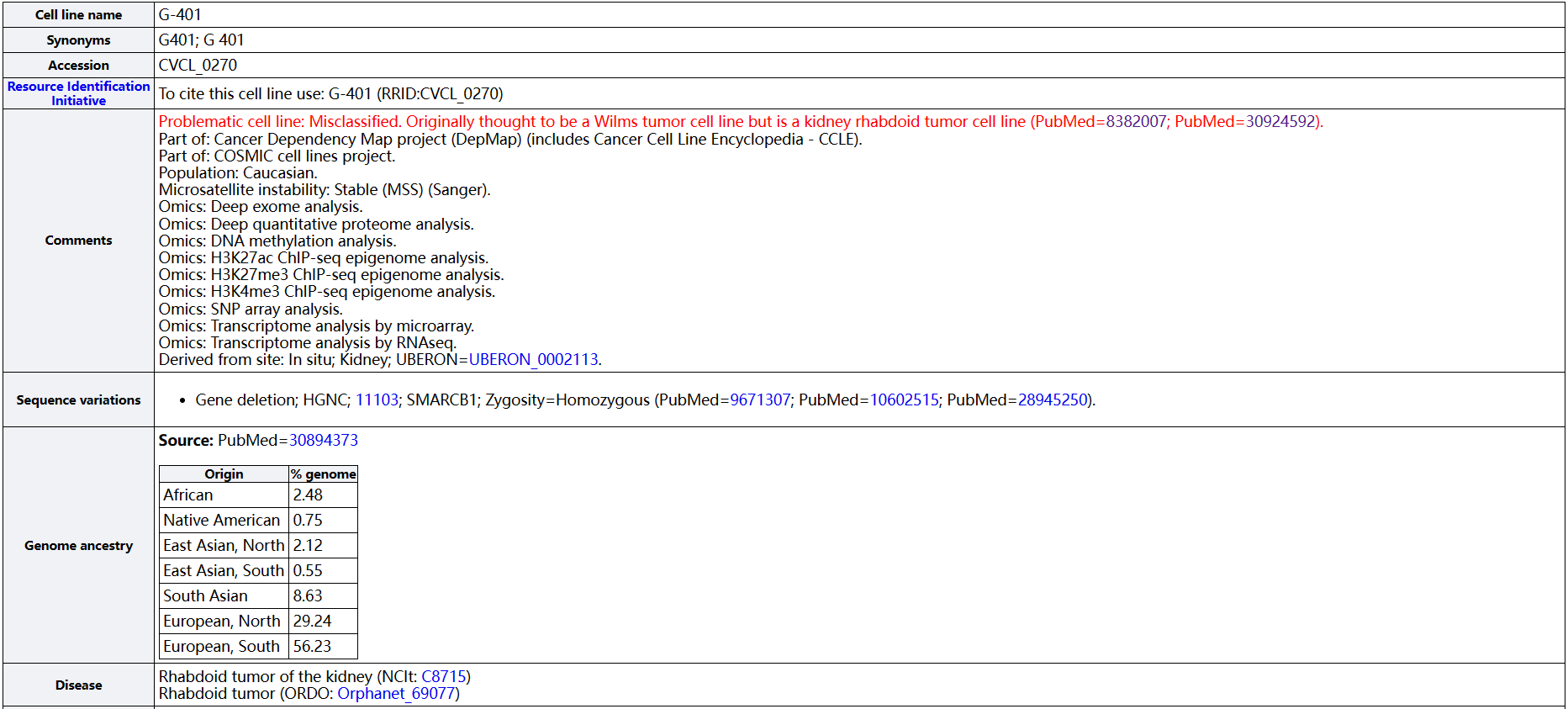Open PubMed 28945250 sequence variation reference
The width and height of the screenshot is (1568, 709).
point(1053,400)
